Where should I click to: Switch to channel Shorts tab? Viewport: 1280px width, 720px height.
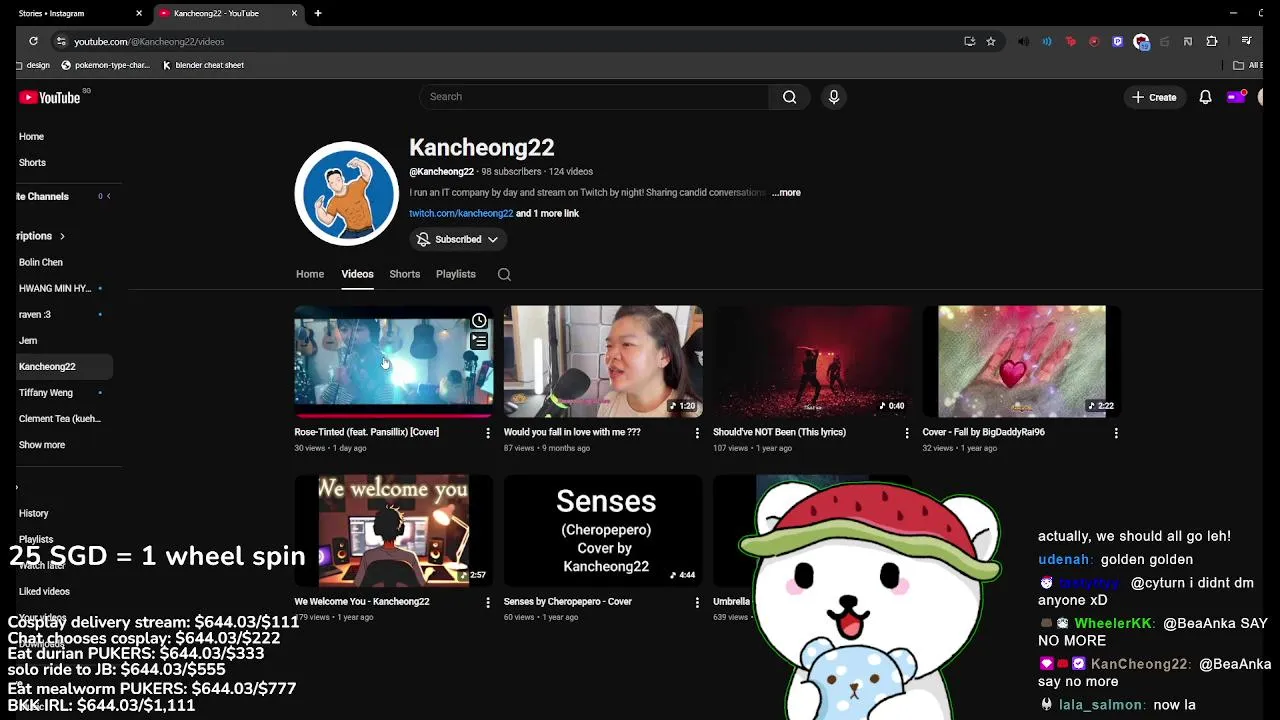click(405, 274)
